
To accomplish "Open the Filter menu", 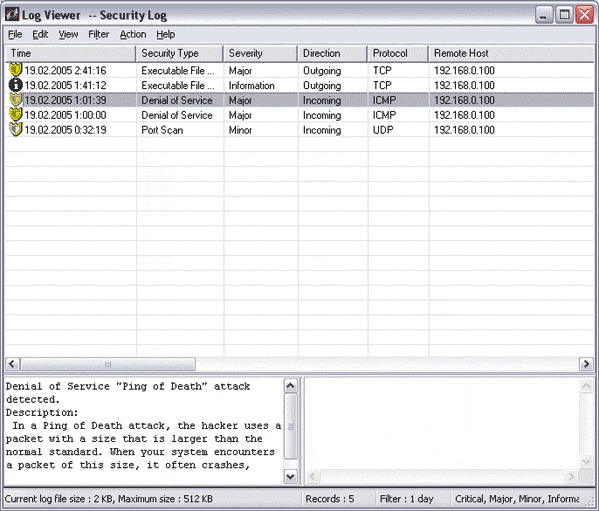I will [x=99, y=34].
